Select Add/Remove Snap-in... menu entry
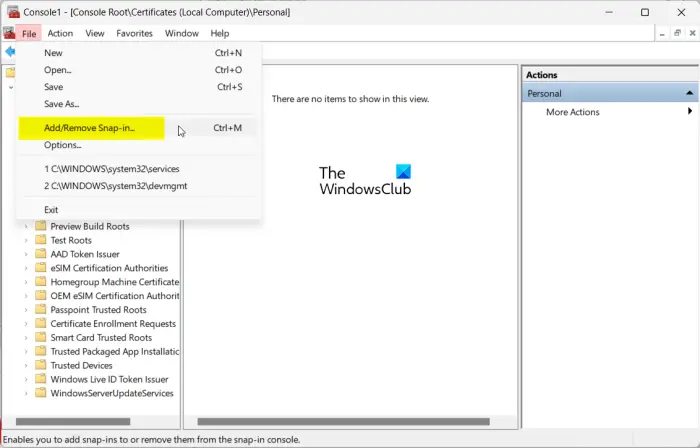Viewport: 700px width, 448px height. click(x=138, y=128)
